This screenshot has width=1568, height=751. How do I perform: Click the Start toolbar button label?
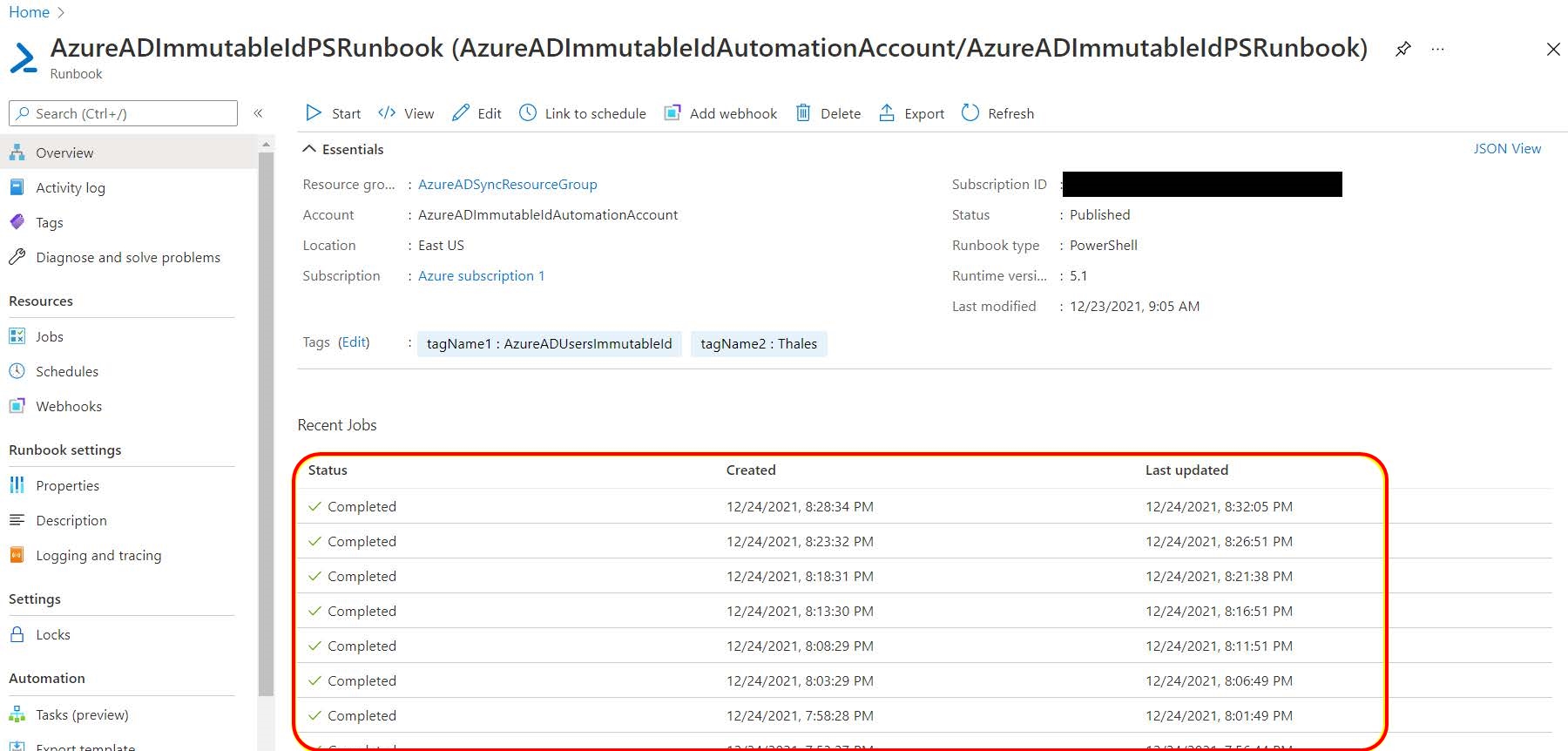[x=346, y=113]
